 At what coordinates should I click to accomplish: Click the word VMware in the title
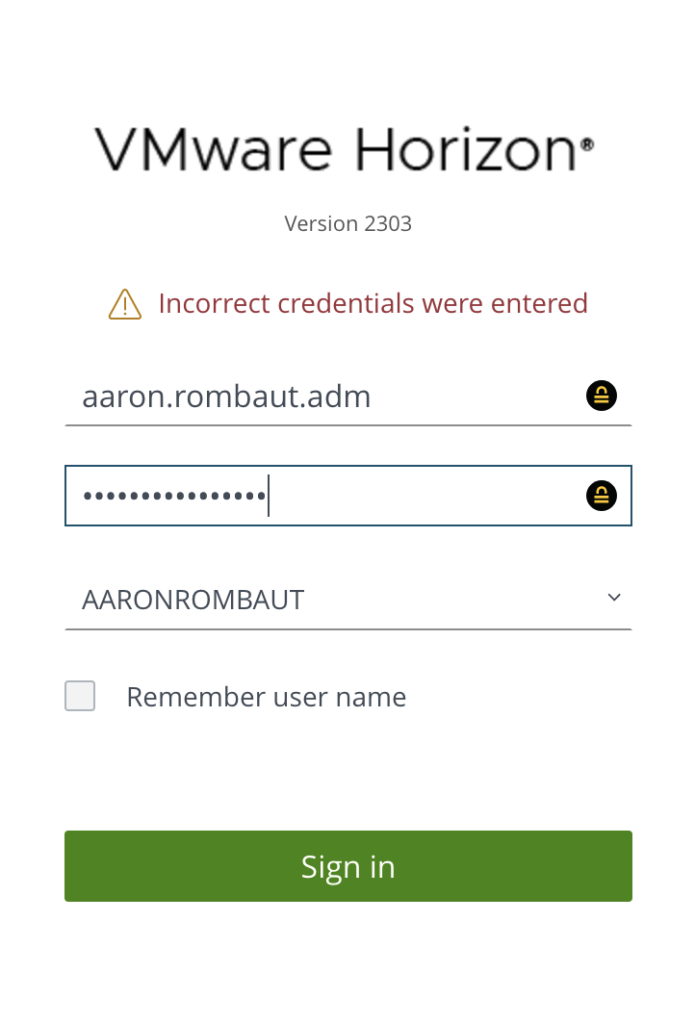click(213, 150)
